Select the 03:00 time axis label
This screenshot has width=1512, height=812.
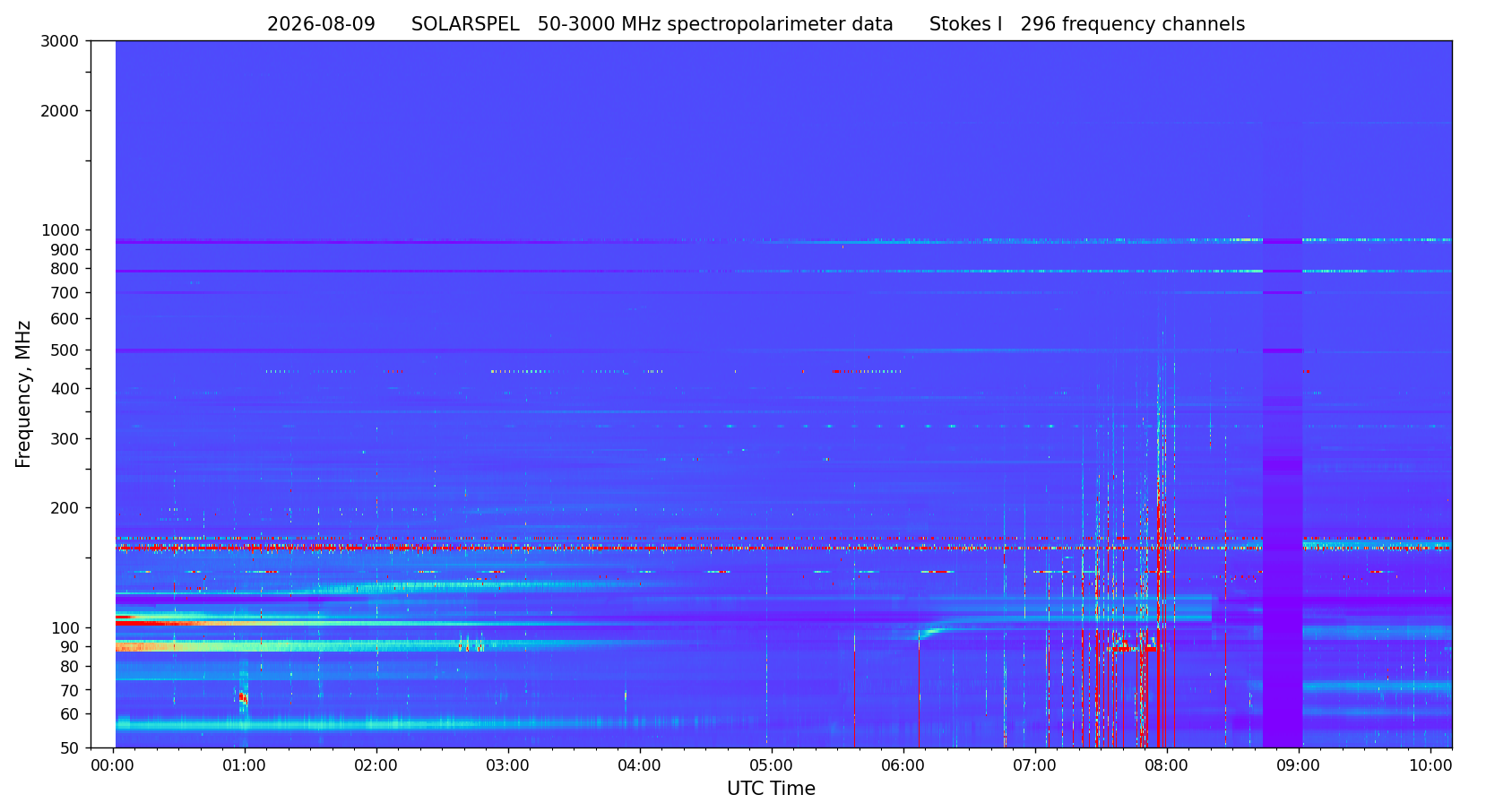coord(508,766)
